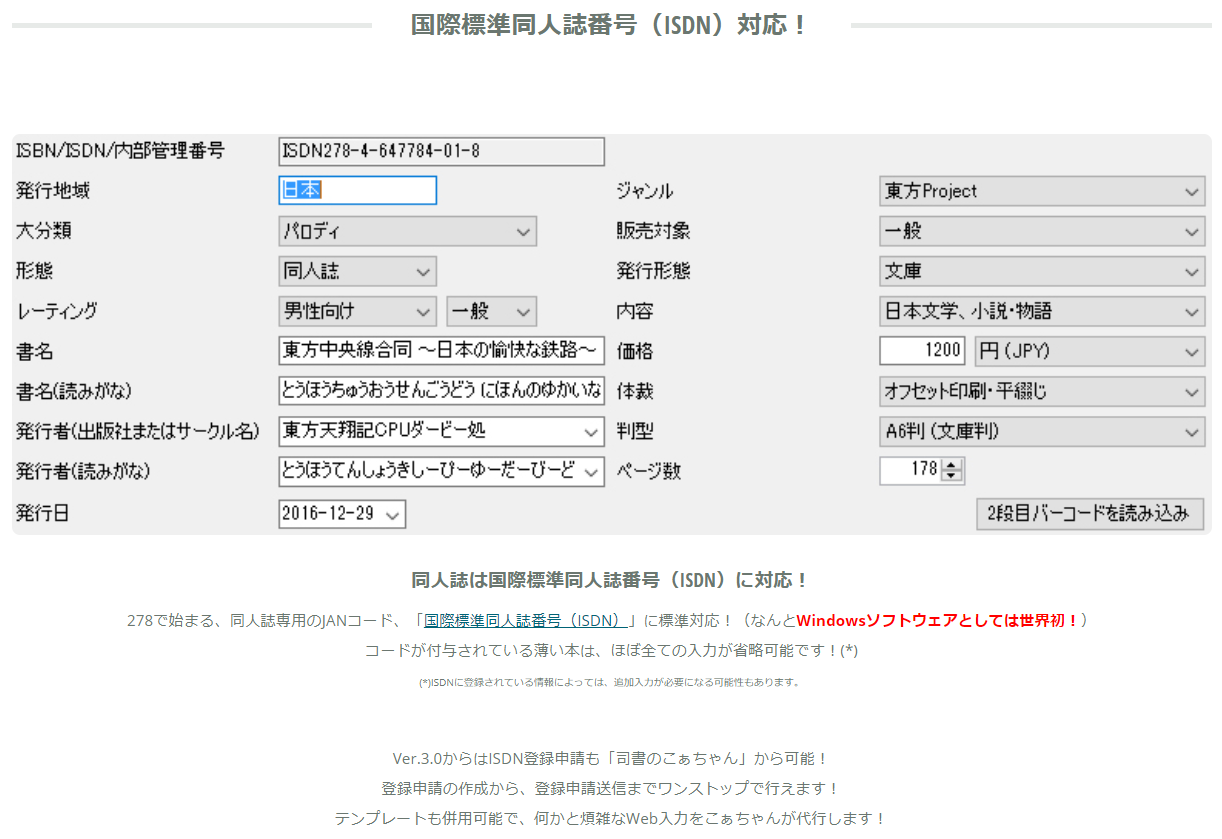The width and height of the screenshot is (1222, 839).
Task: Expand the レーティング dropdown showing 男性向け
Action: point(357,311)
